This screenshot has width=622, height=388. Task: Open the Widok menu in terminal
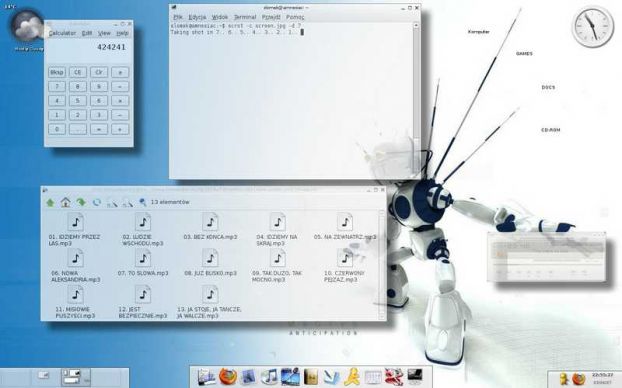(x=220, y=17)
